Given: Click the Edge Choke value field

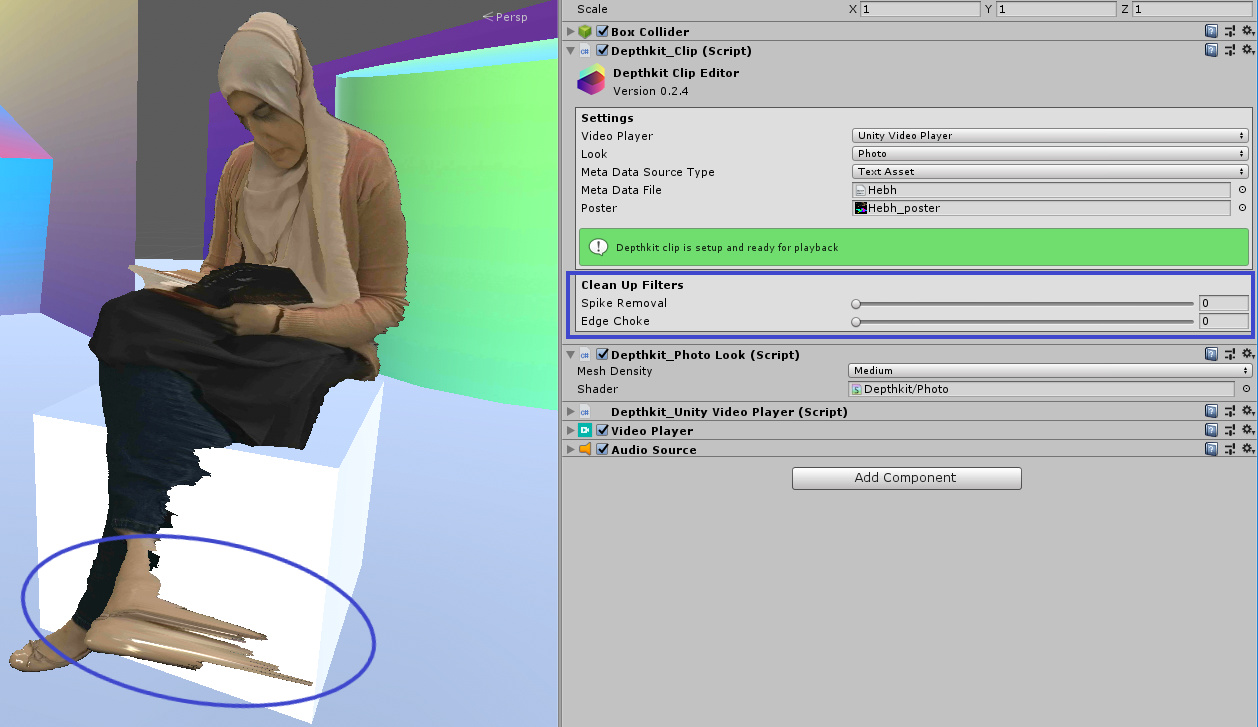Looking at the screenshot, I should click(x=1223, y=321).
